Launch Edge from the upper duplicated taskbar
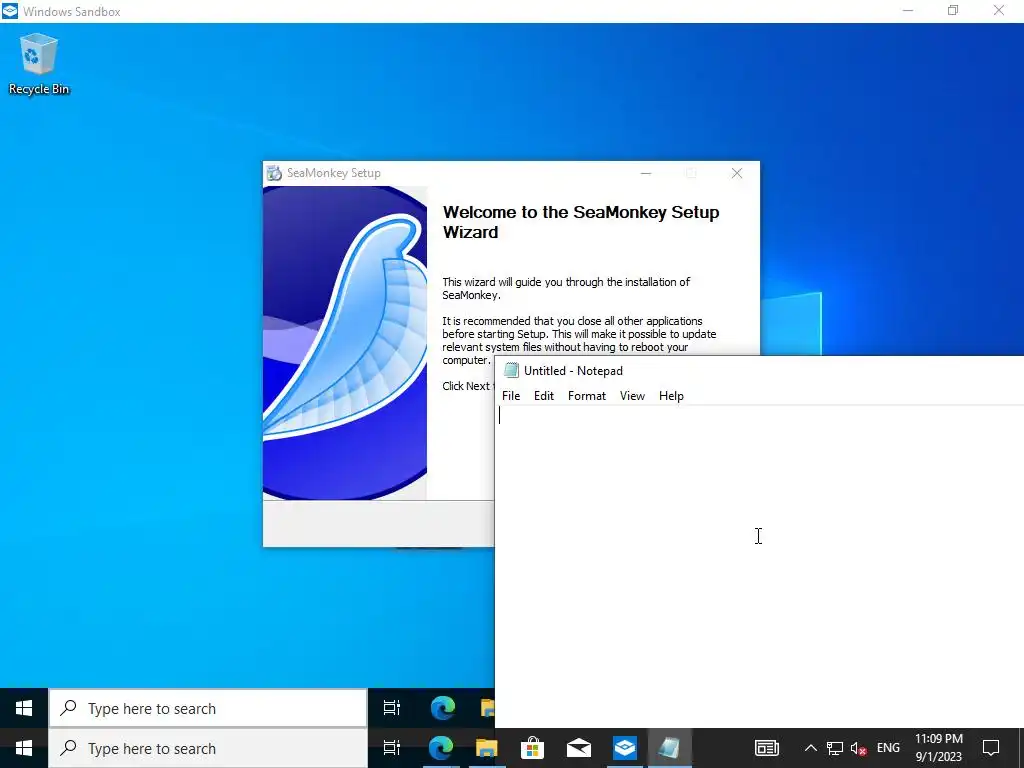Image resolution: width=1024 pixels, height=768 pixels. (x=443, y=708)
